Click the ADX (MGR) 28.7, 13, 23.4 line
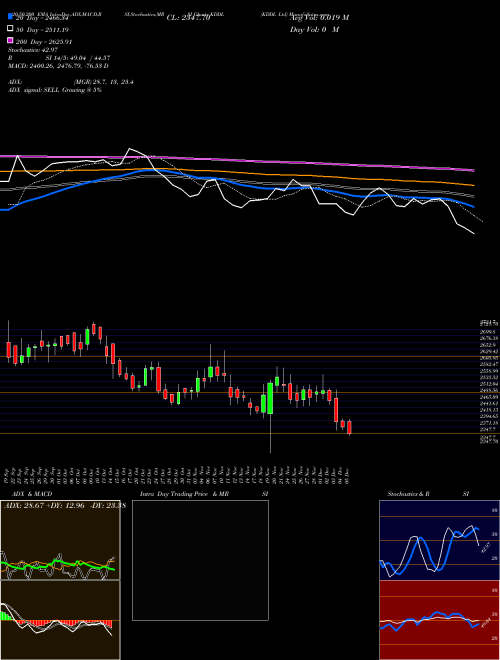Viewport: 500px width, 660px height. click(71, 82)
